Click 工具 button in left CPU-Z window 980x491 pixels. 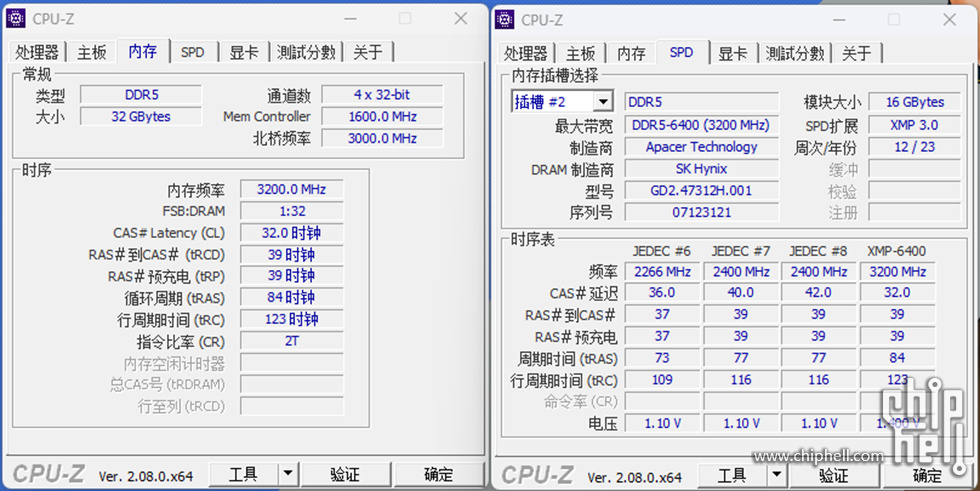(243, 475)
